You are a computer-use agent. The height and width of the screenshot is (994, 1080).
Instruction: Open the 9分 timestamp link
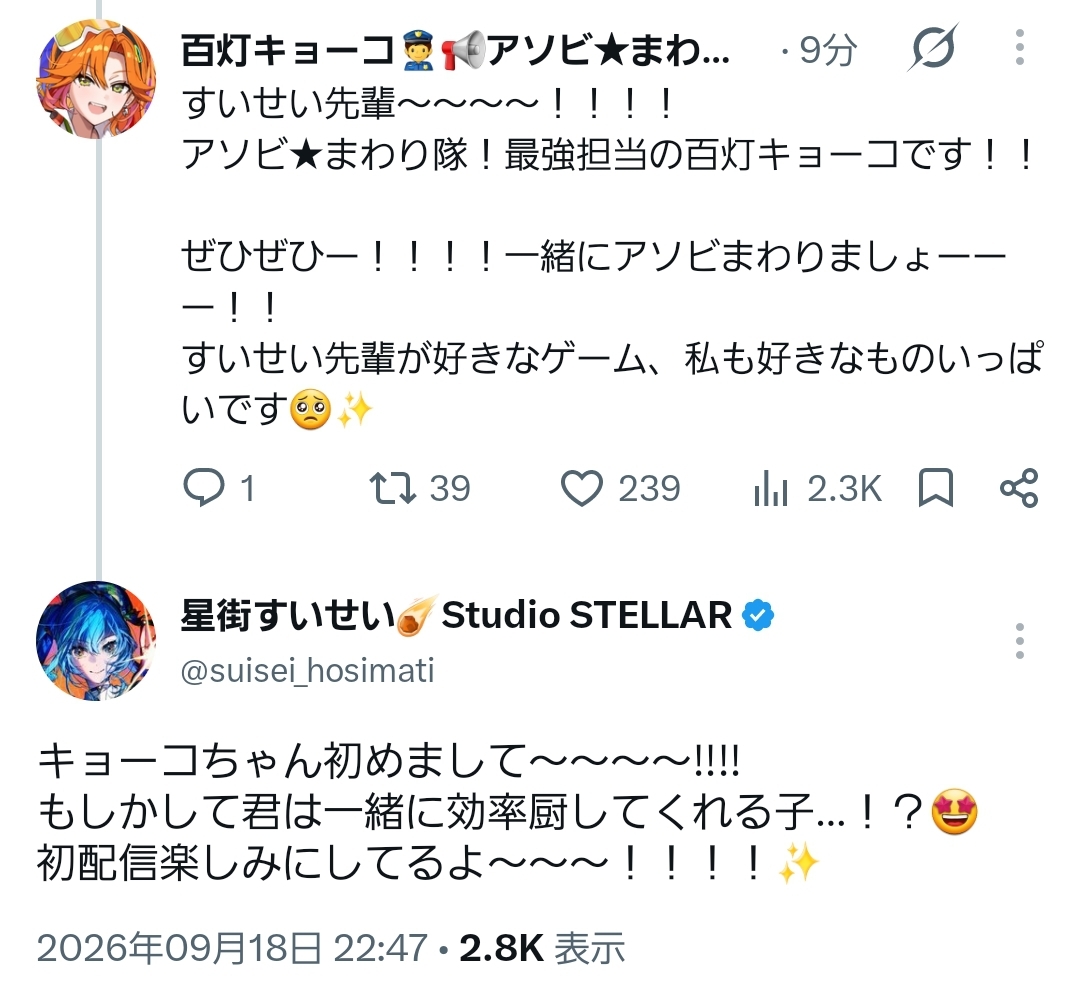(829, 50)
